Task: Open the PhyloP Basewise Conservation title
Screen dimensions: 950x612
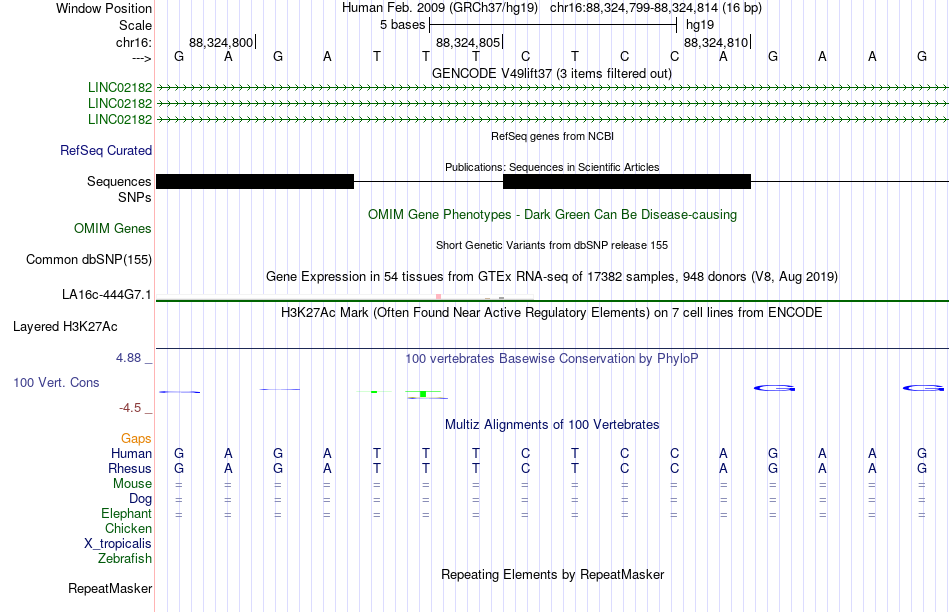Action: point(552,359)
